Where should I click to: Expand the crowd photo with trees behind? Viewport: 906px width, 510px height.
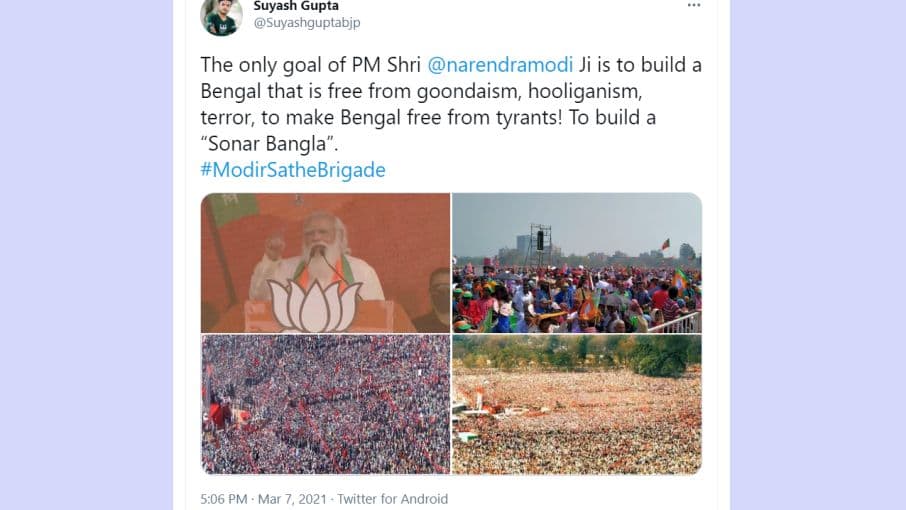coord(577,404)
